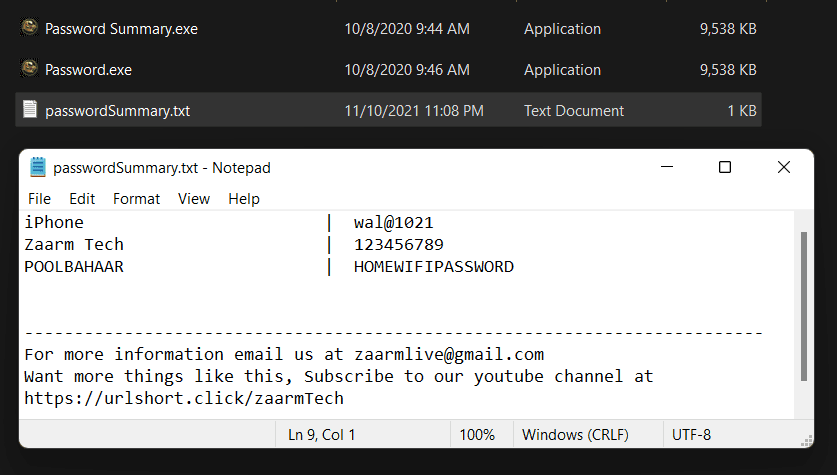Click the 9,538 KB size of Password Summary.exe

tap(728, 29)
